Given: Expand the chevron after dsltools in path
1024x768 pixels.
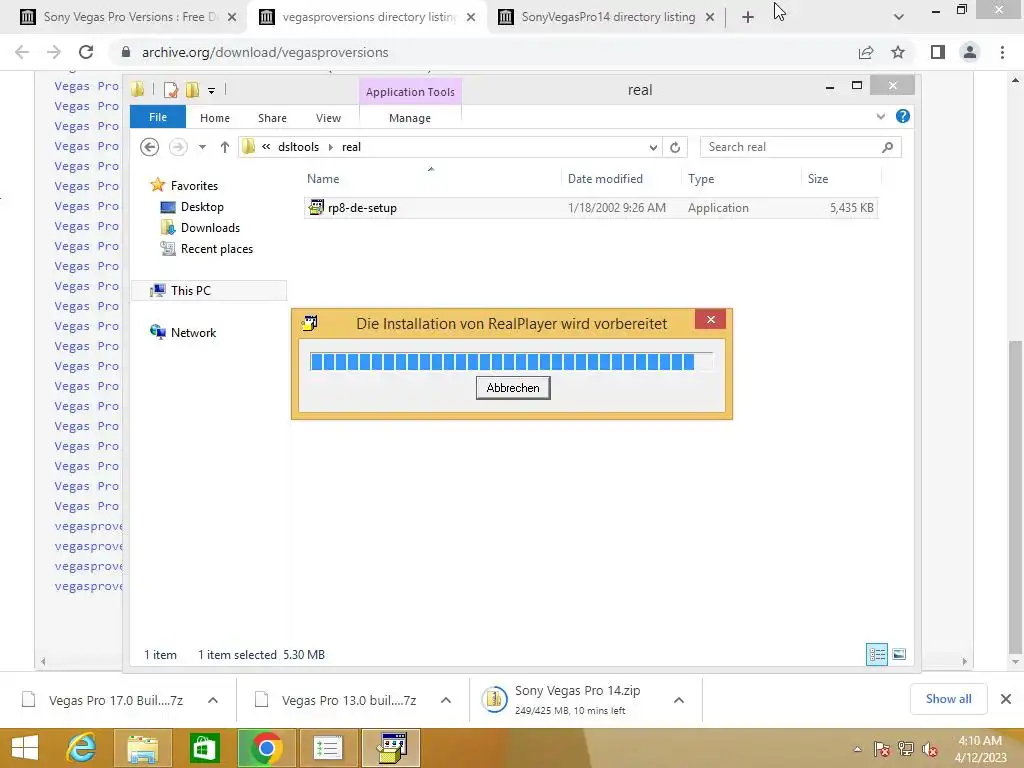Looking at the screenshot, I should point(330,147).
